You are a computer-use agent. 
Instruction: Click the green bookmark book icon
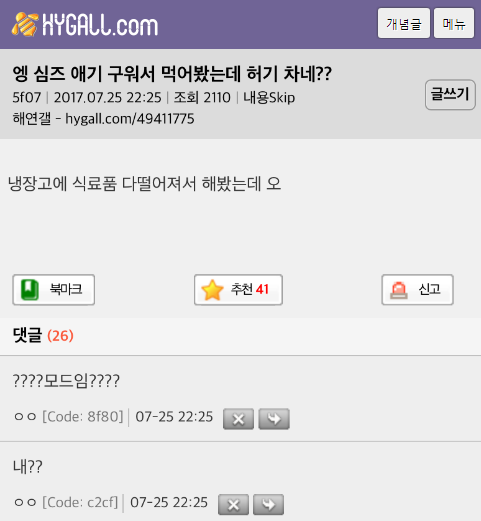[x=30, y=290]
